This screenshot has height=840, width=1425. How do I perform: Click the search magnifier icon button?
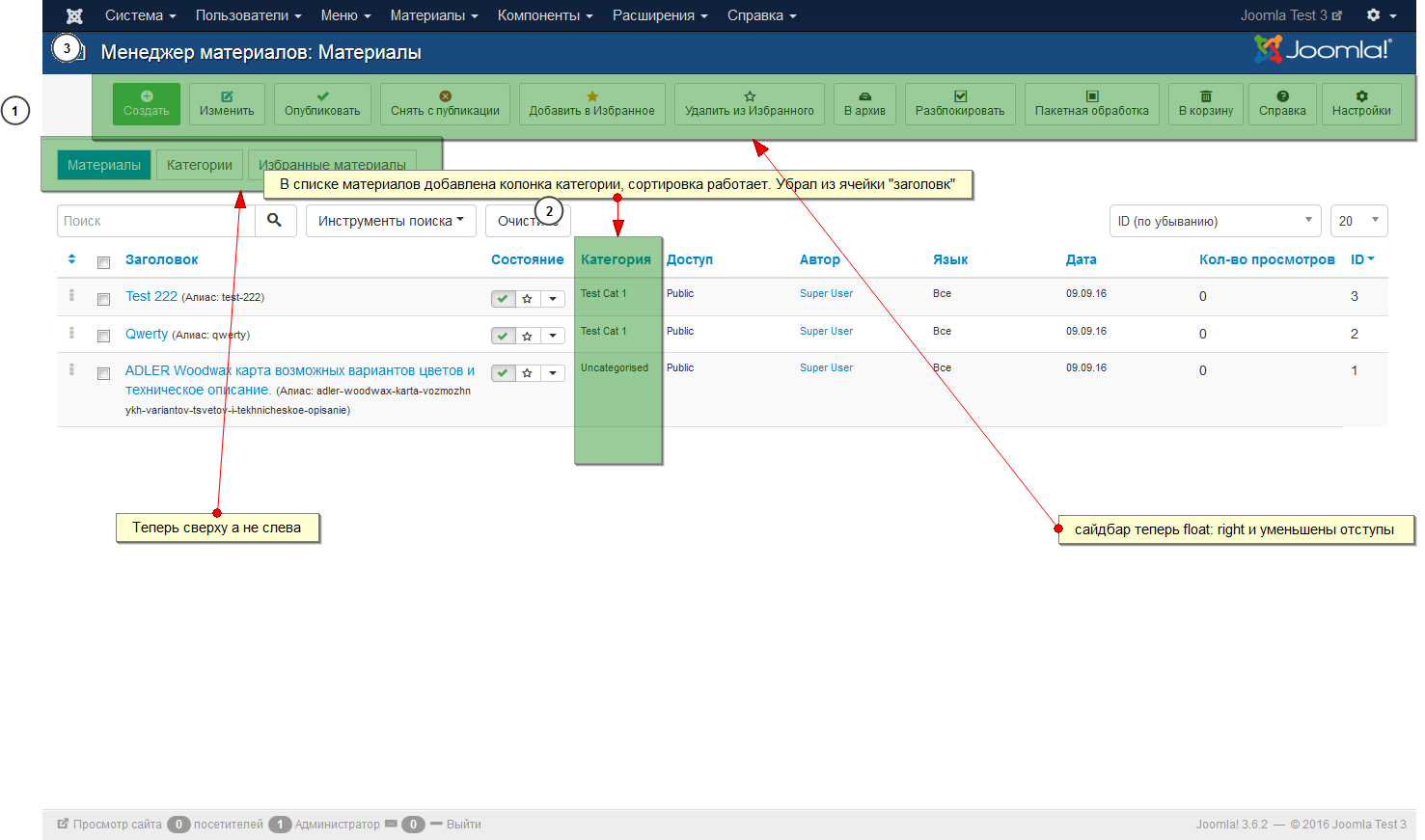275,221
